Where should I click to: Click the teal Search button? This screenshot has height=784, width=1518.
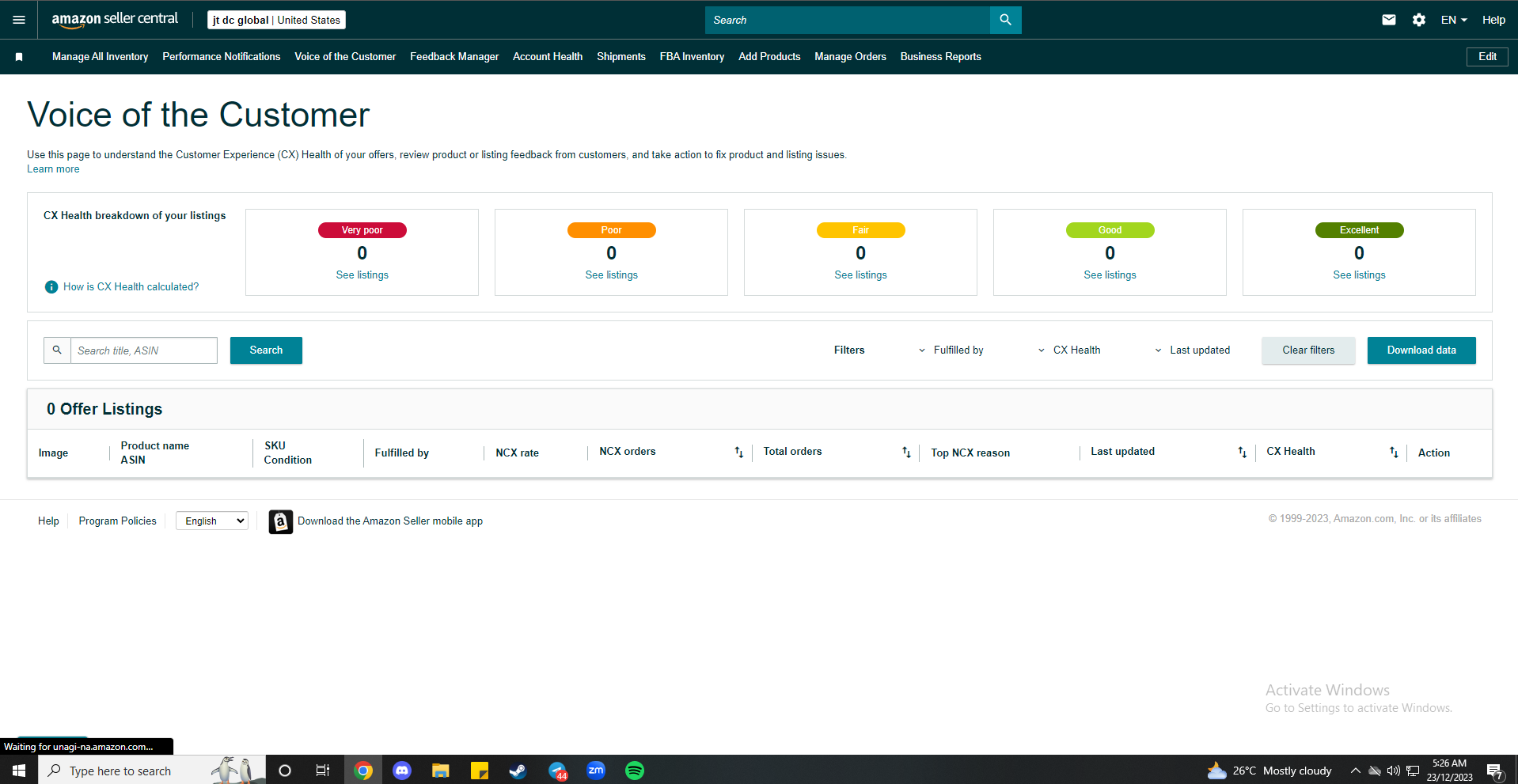[x=266, y=350]
